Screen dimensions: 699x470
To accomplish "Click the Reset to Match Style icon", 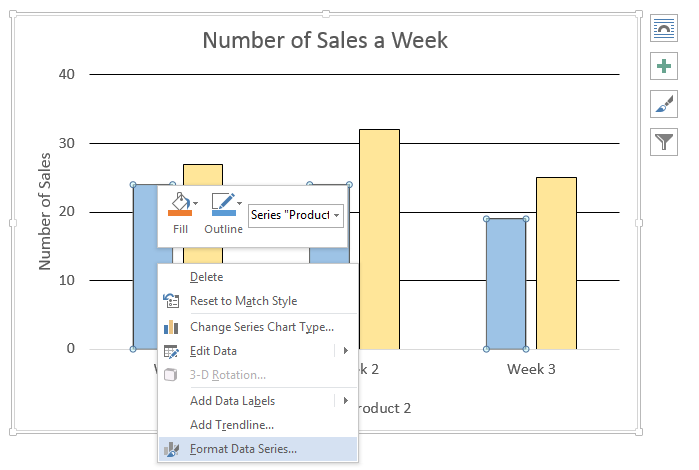I will pyautogui.click(x=171, y=301).
